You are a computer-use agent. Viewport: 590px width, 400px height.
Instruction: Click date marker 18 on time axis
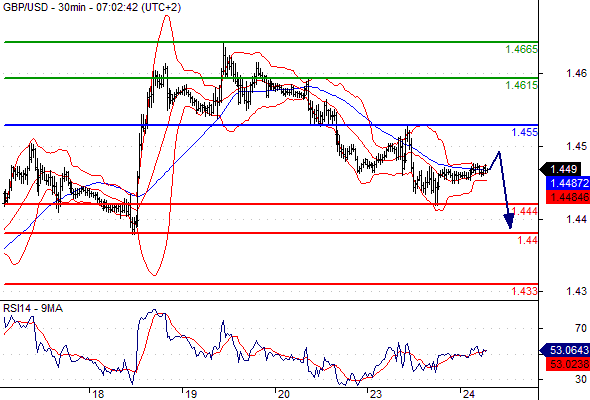(x=98, y=394)
